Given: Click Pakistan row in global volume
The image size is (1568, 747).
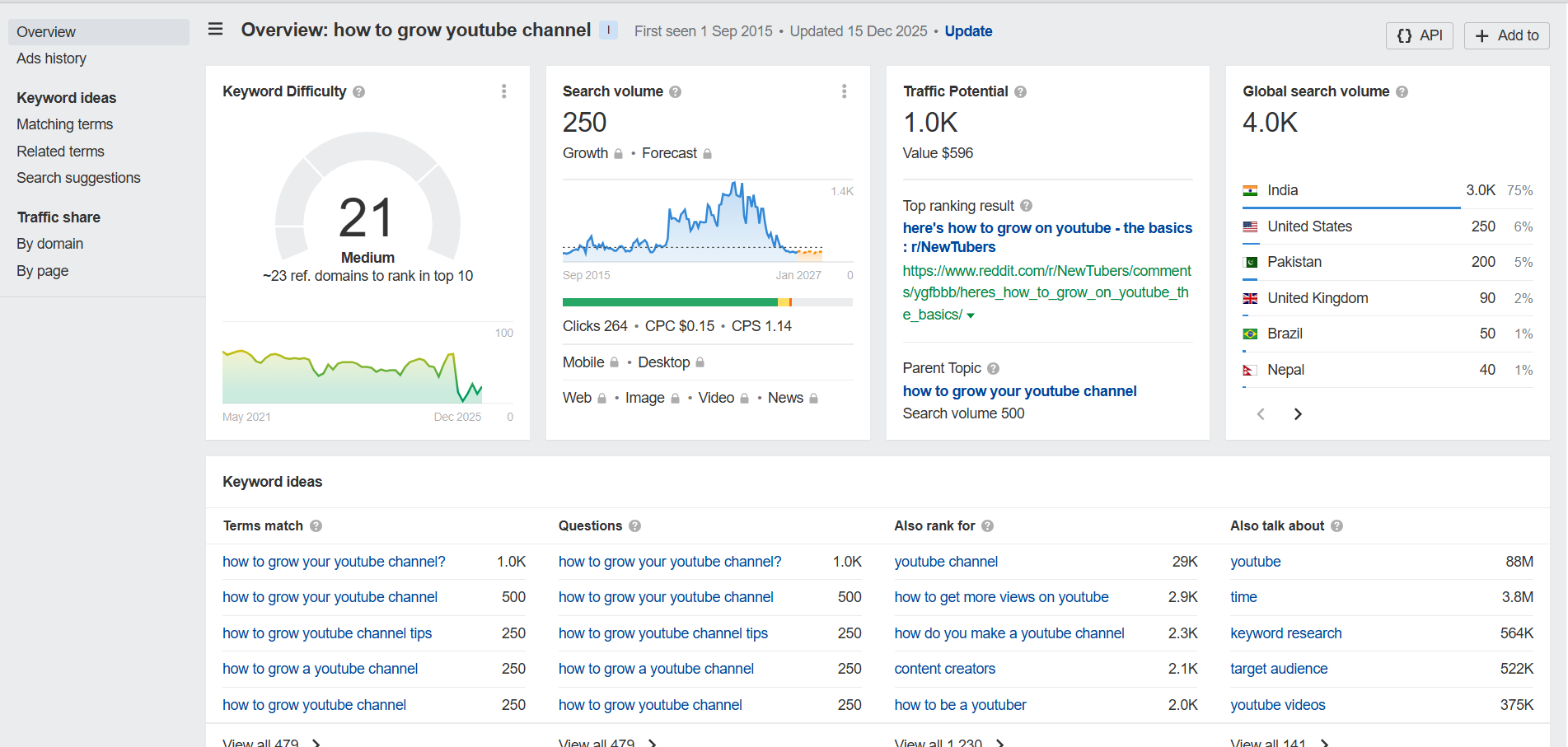Looking at the screenshot, I should click(x=1388, y=262).
